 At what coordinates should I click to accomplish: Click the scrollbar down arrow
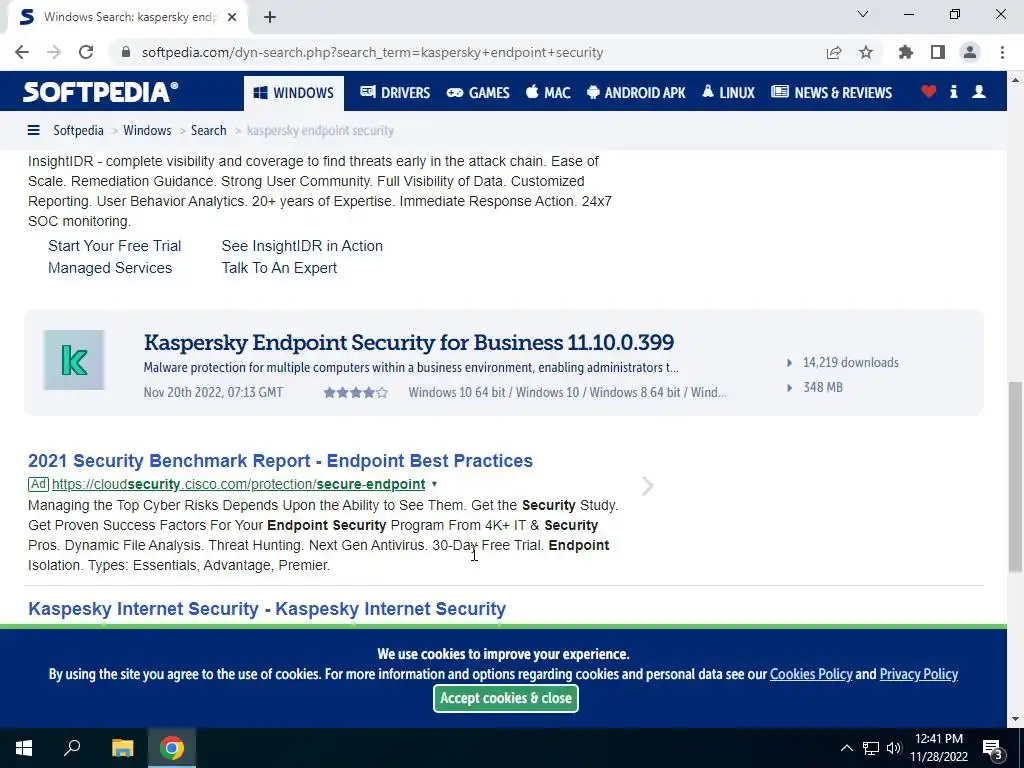1015,719
